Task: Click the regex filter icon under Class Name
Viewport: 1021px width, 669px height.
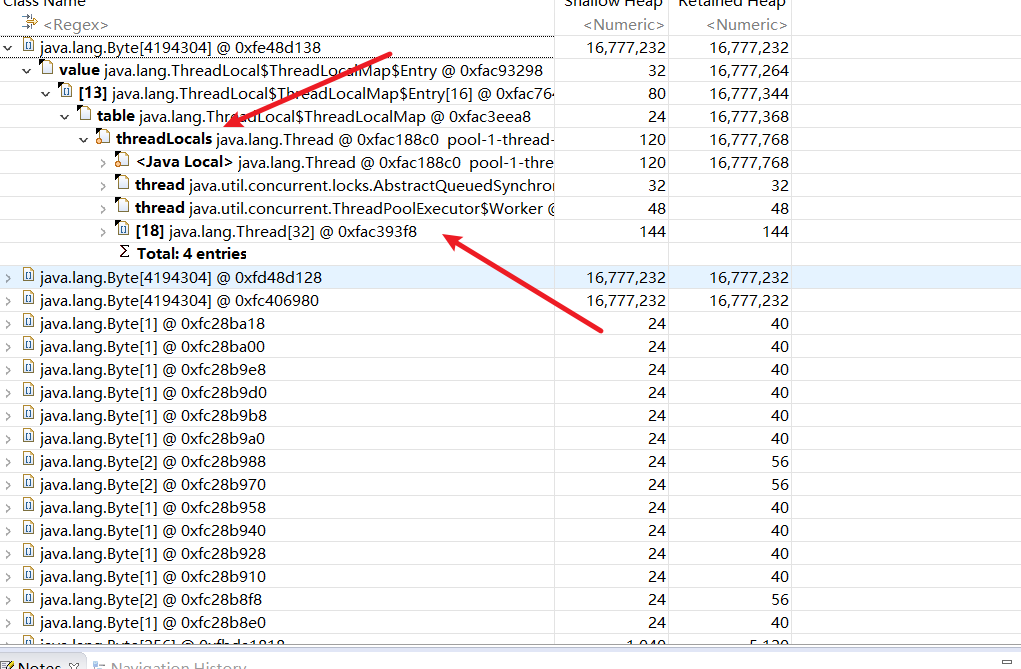Action: pos(29,23)
